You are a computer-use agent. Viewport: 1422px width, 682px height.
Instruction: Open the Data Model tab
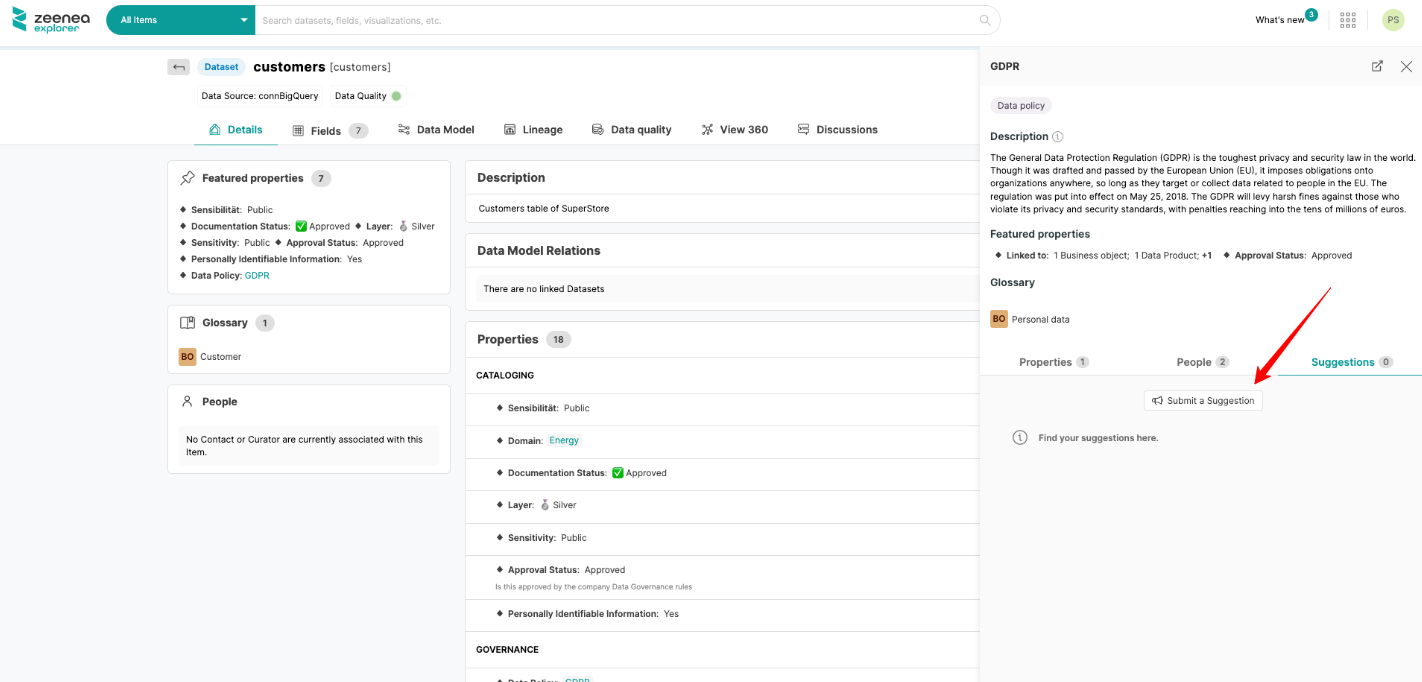(436, 130)
